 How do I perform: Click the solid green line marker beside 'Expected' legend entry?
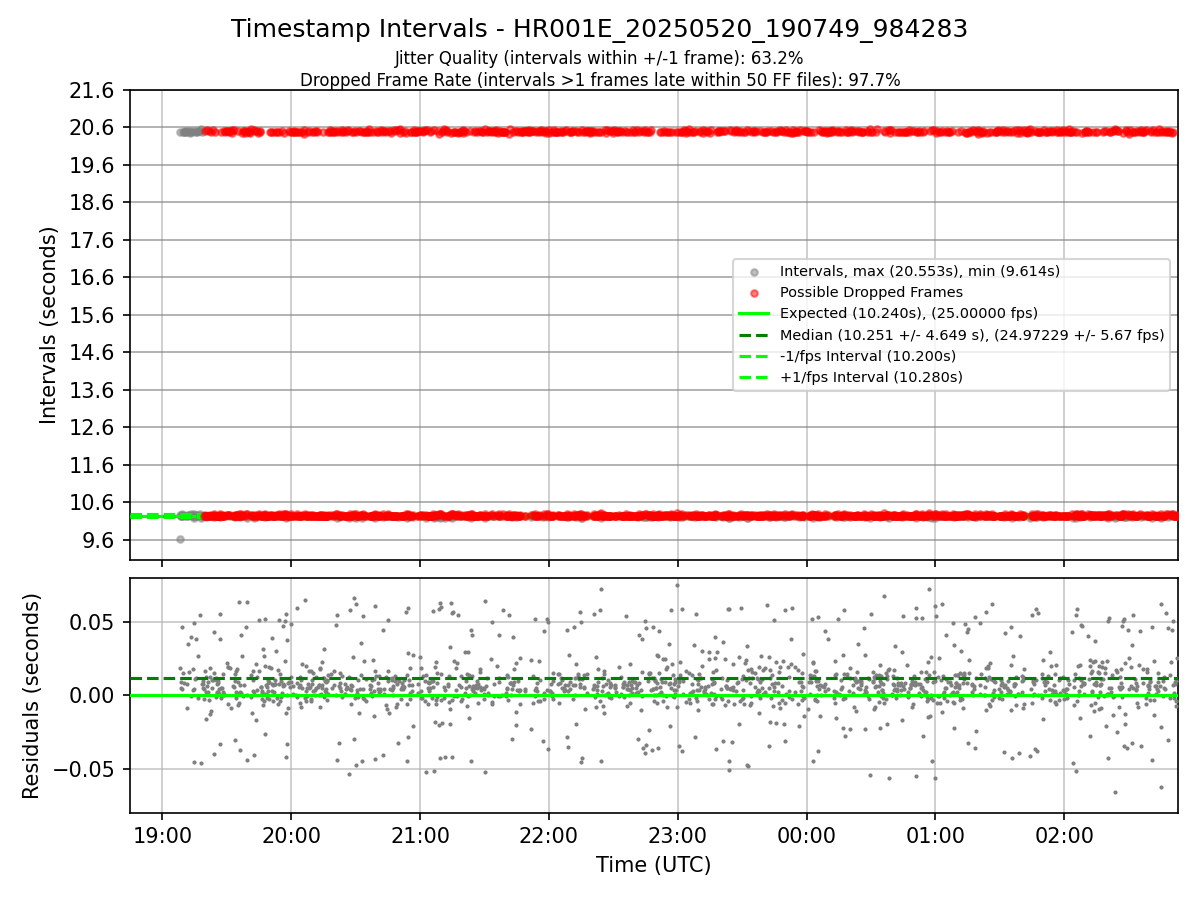754,314
